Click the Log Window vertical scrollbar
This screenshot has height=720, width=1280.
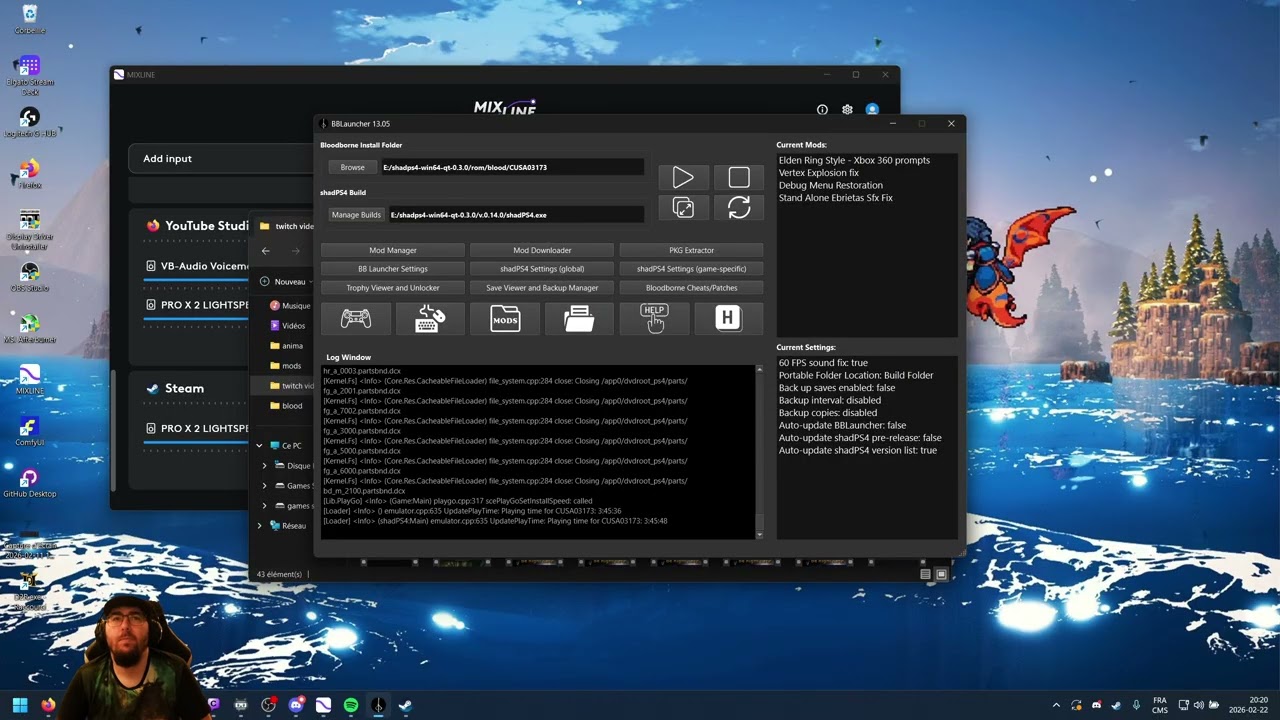point(759,452)
